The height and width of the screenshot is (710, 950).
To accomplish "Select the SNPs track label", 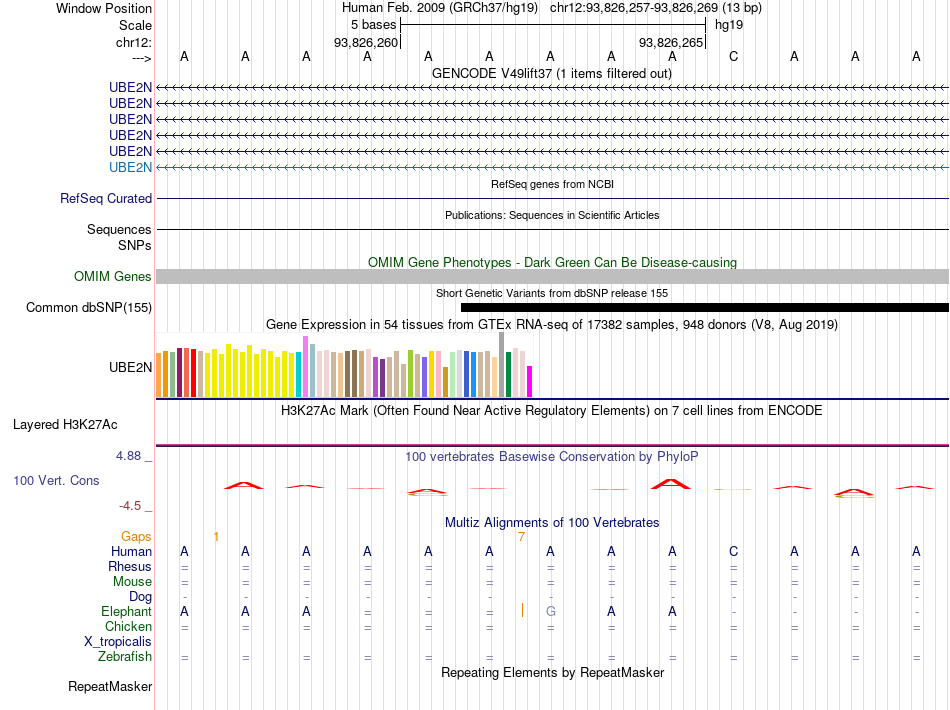I will 135,245.
